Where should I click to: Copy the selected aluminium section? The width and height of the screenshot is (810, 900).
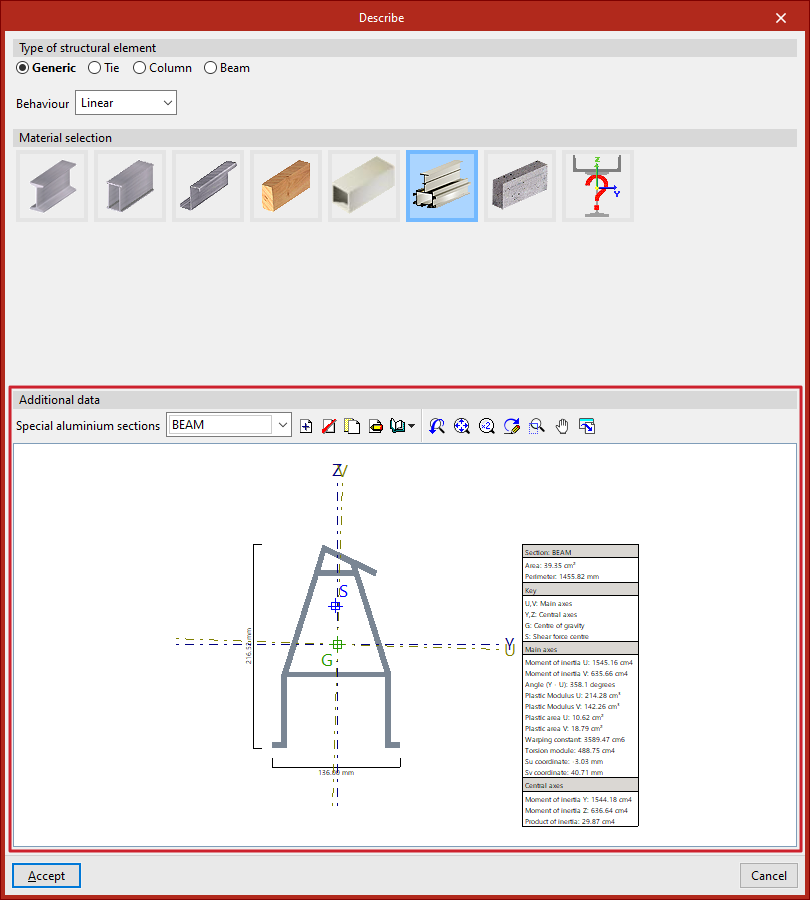(352, 426)
